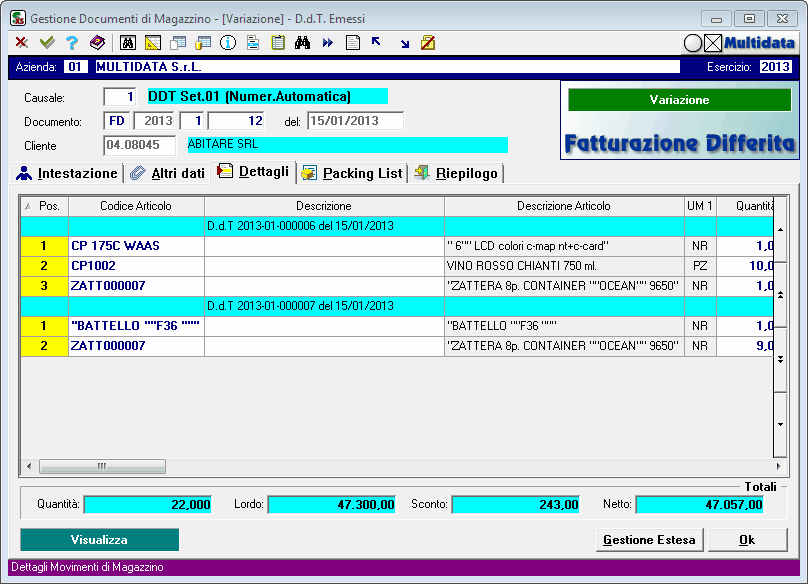
Task: Select the CP 175C WAAS article row
Action: pyautogui.click(x=397, y=246)
